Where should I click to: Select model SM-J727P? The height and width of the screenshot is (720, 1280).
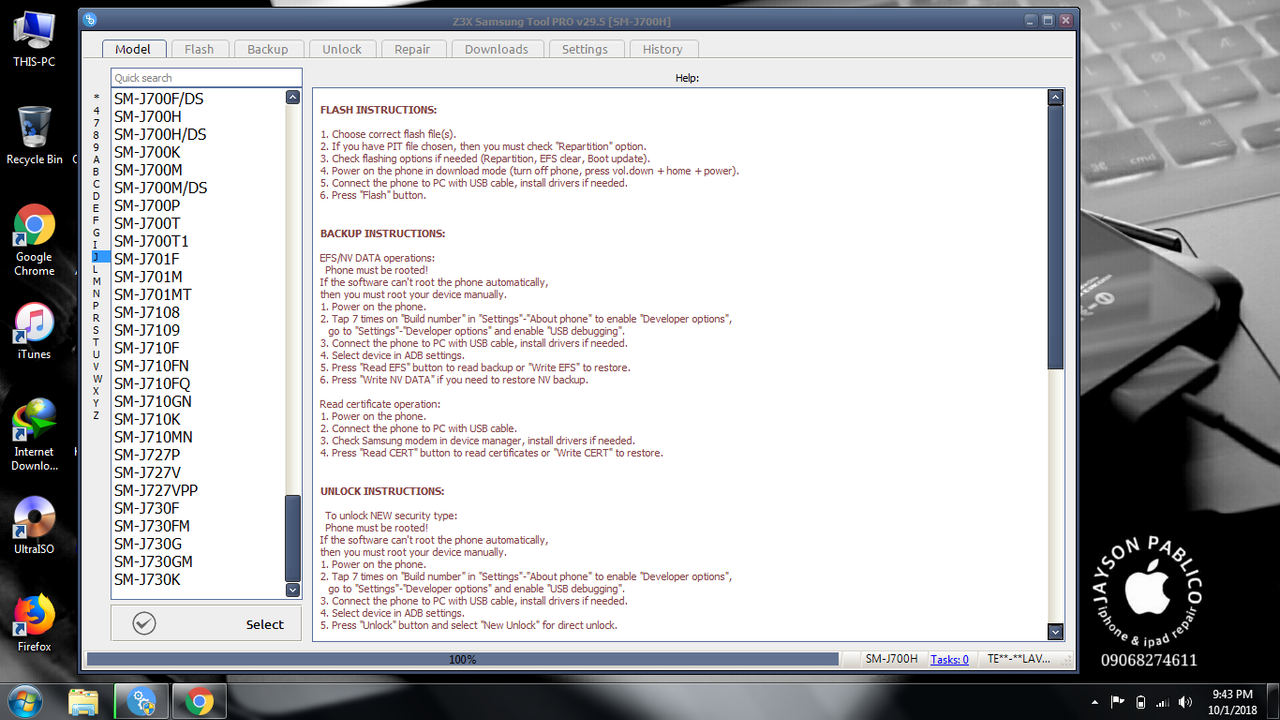tap(147, 455)
